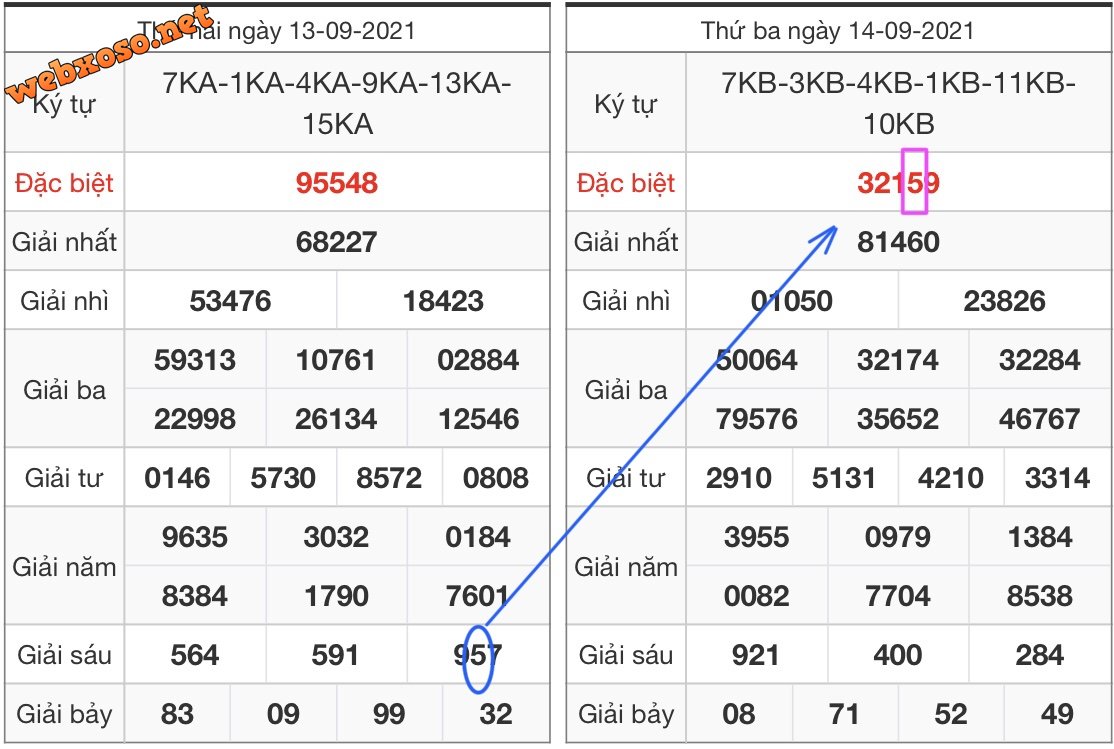The image size is (1114, 749).
Task: Choose third prize number 35652
Action: [x=898, y=419]
